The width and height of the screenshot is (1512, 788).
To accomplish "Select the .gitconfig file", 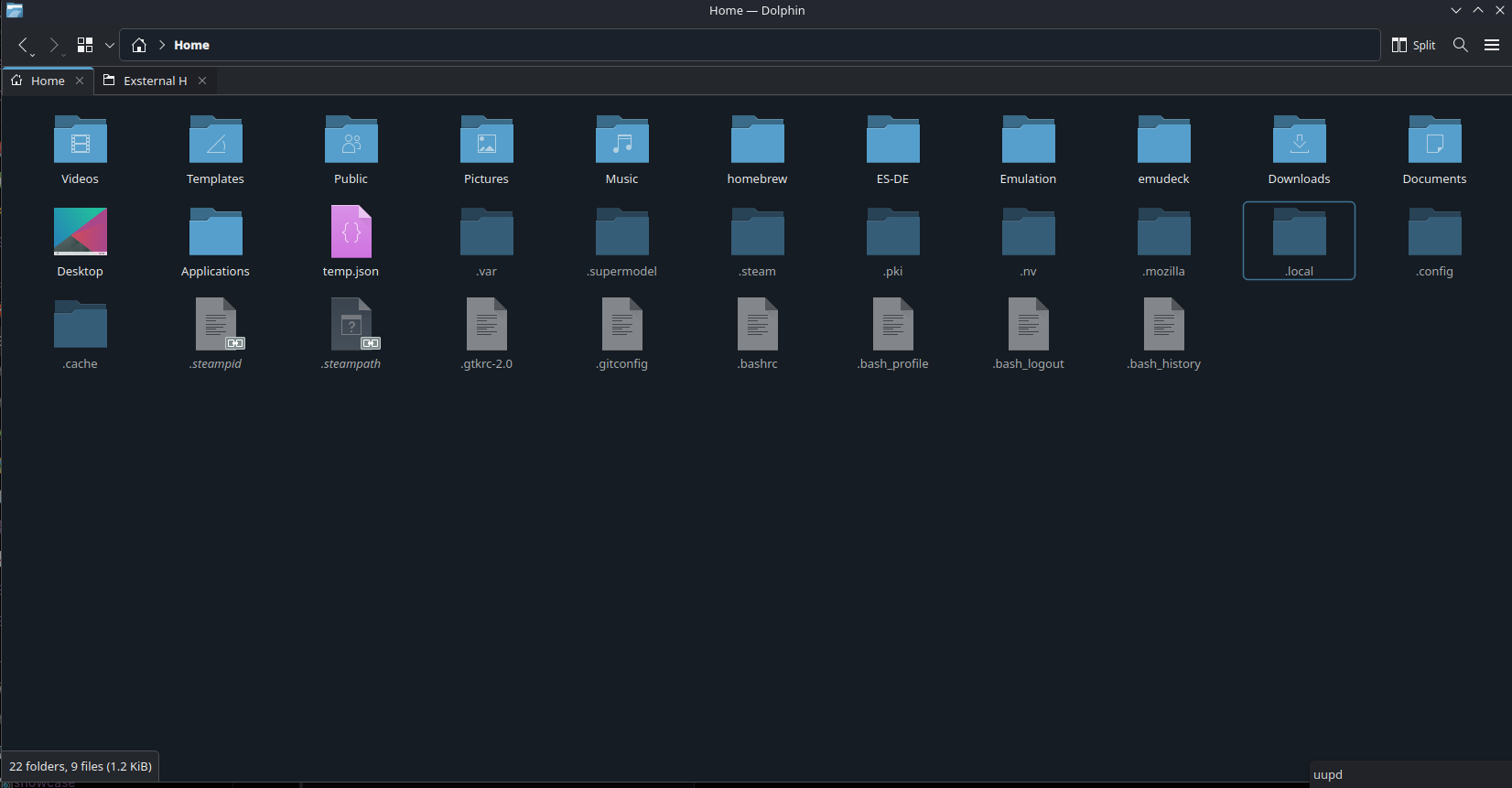I will [x=622, y=335].
